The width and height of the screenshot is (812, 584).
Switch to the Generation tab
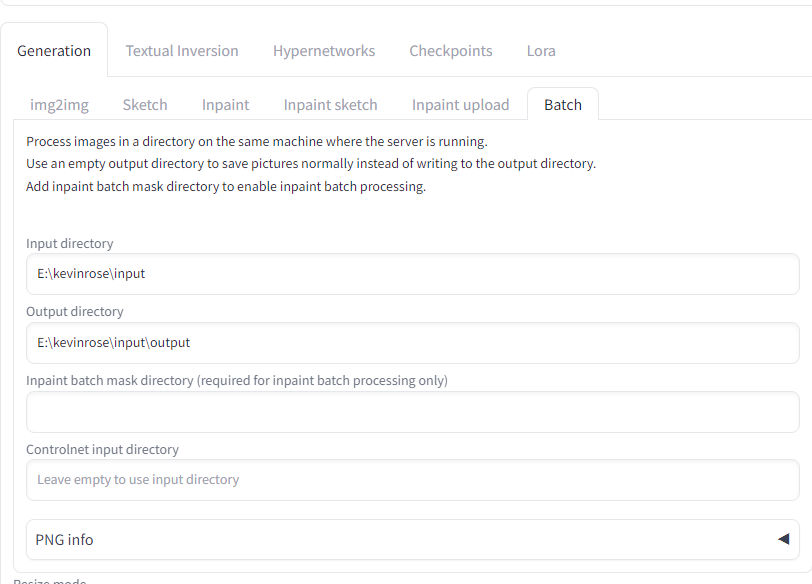(x=54, y=51)
